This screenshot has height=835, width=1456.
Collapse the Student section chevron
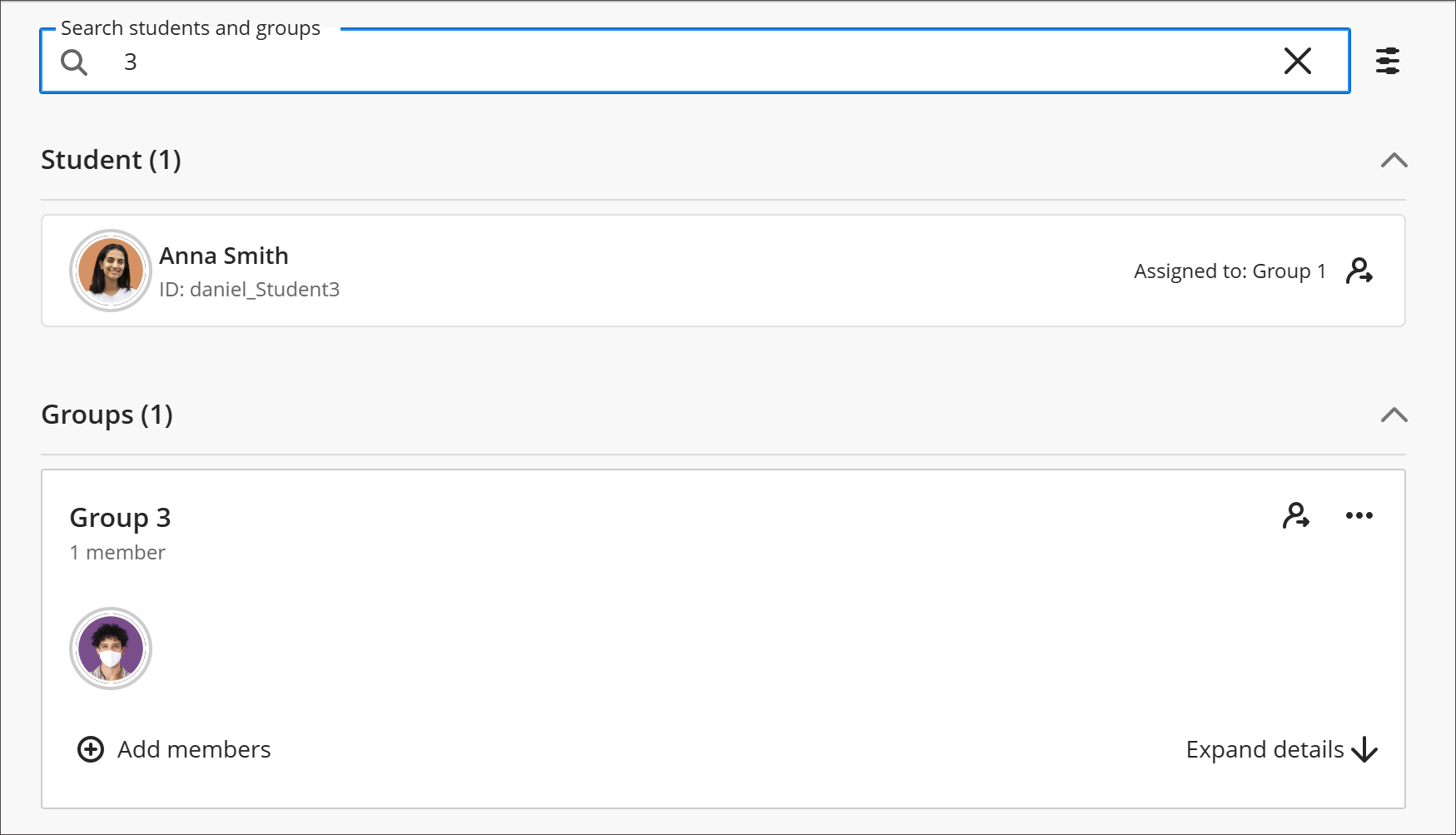(1394, 160)
